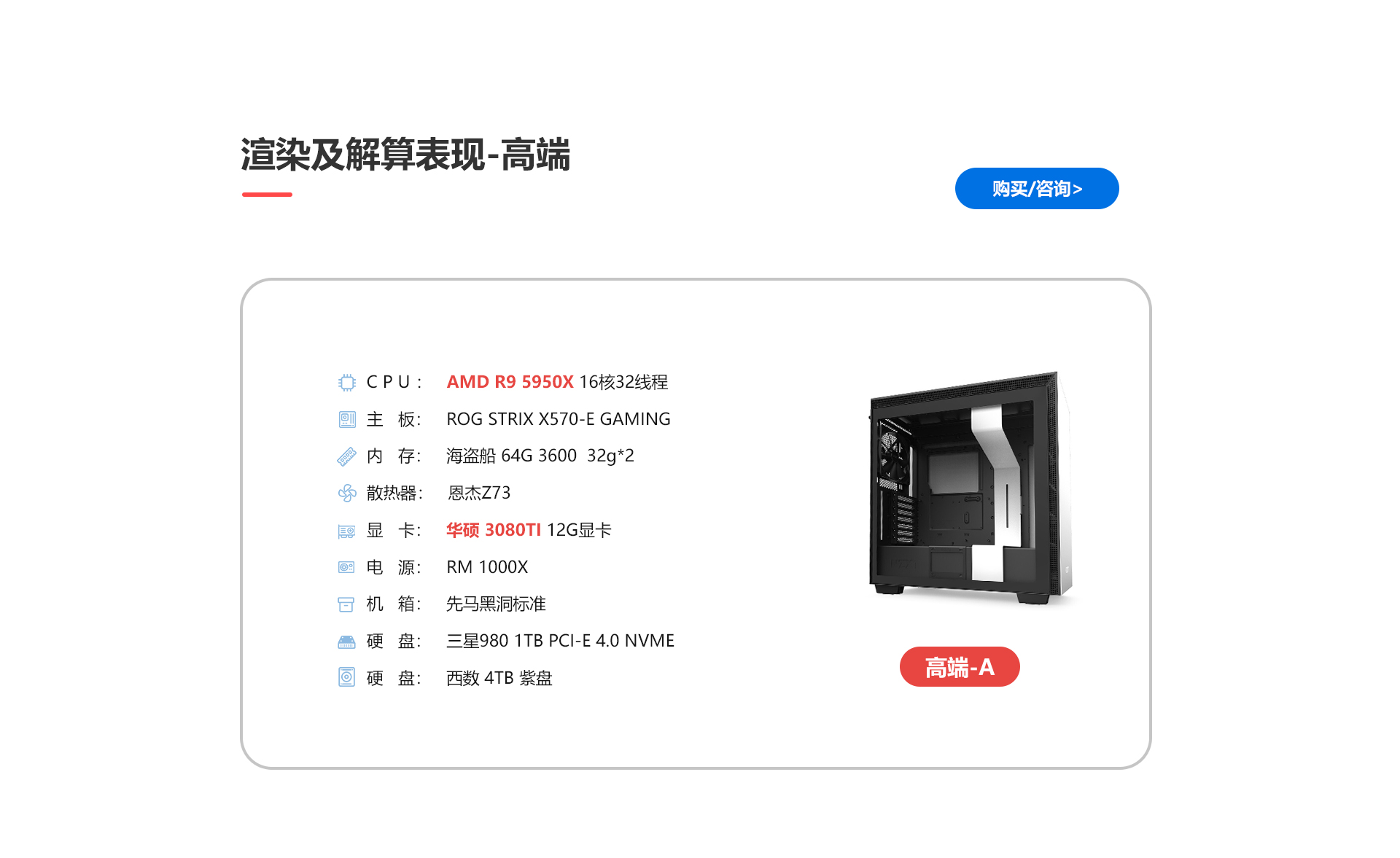Click the hard disk icon beside second 硬盘
The height and width of the screenshot is (858, 1400).
346,677
